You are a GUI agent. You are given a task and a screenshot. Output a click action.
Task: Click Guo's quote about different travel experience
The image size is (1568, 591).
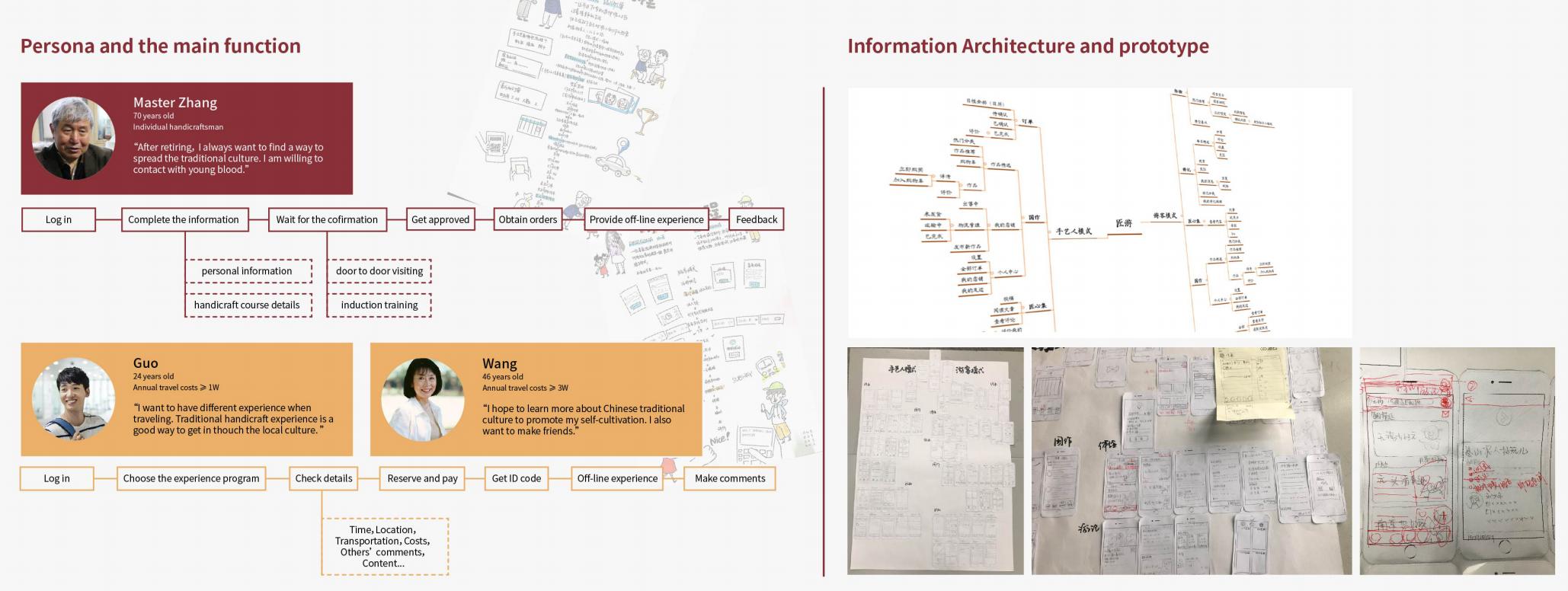pos(234,419)
